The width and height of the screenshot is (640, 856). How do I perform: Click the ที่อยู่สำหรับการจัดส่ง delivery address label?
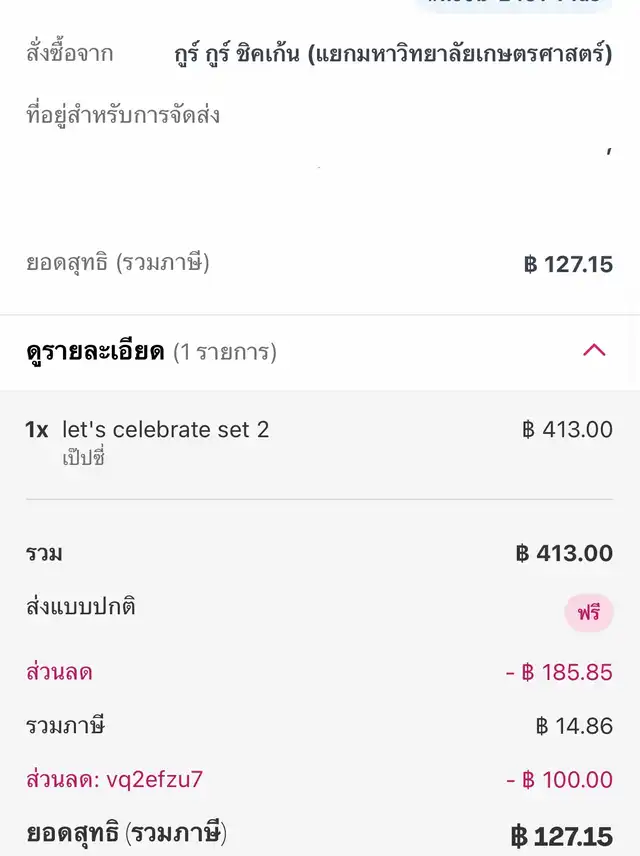point(123,116)
